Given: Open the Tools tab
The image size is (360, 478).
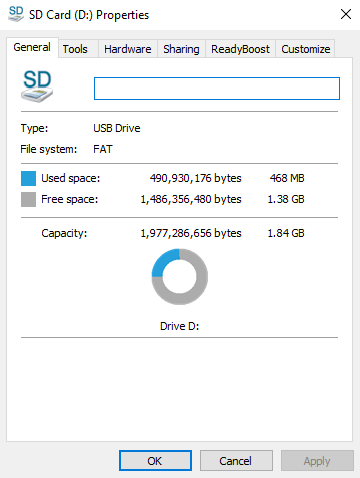Looking at the screenshot, I should point(75,49).
